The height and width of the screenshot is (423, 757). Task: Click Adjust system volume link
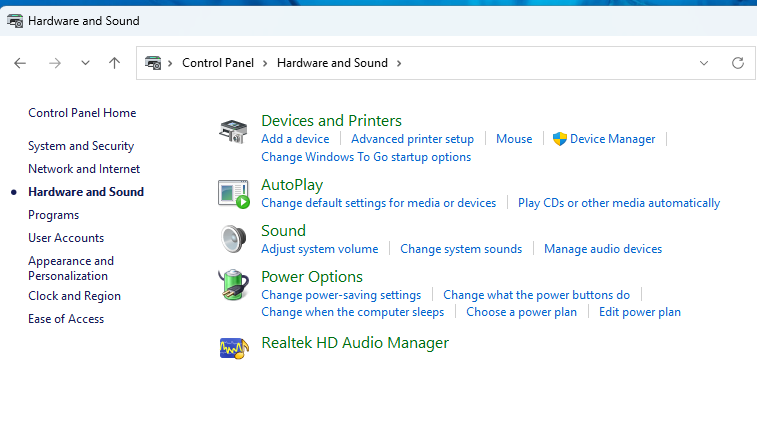319,249
